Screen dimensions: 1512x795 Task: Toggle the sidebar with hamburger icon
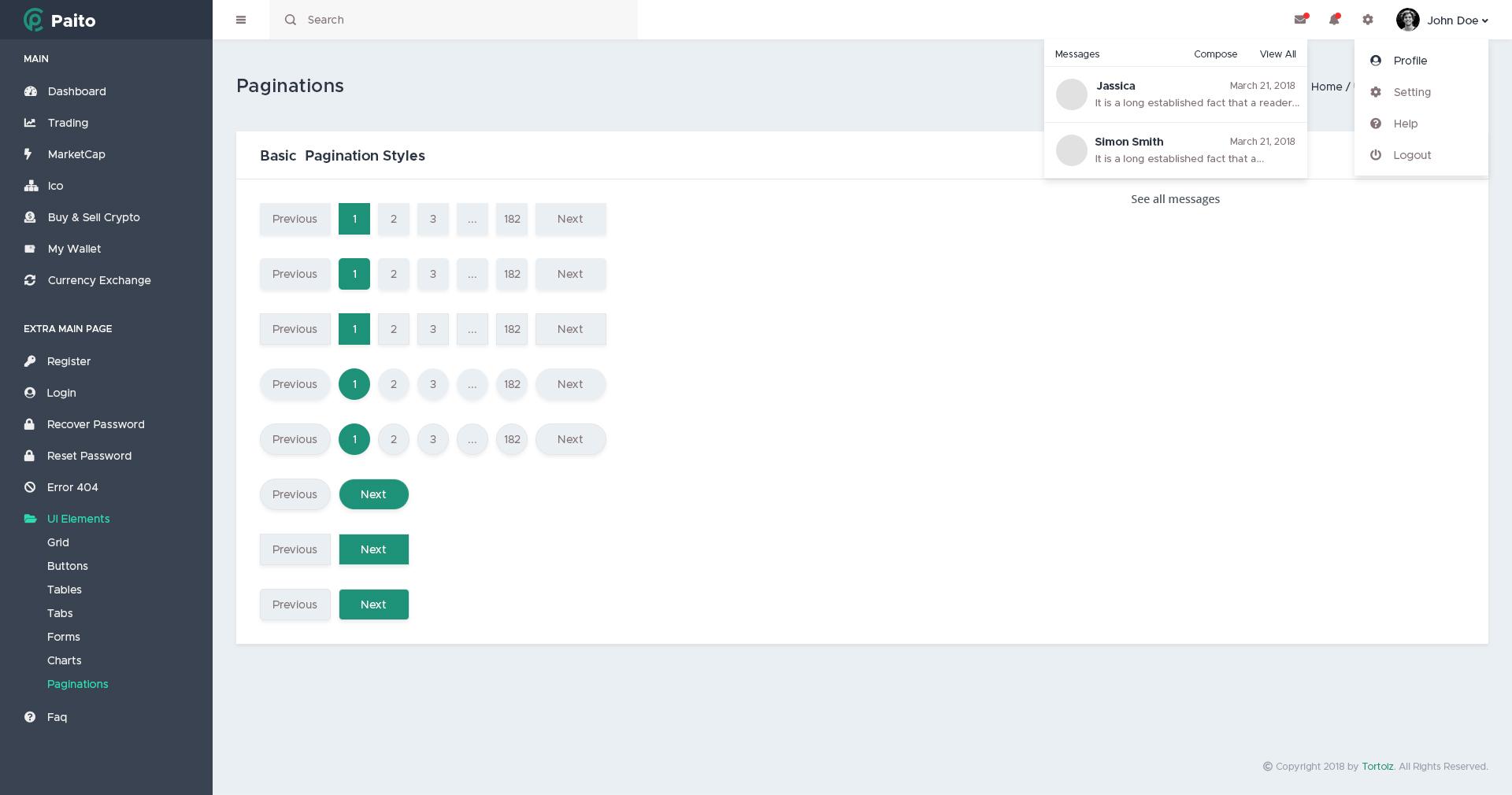pos(241,20)
